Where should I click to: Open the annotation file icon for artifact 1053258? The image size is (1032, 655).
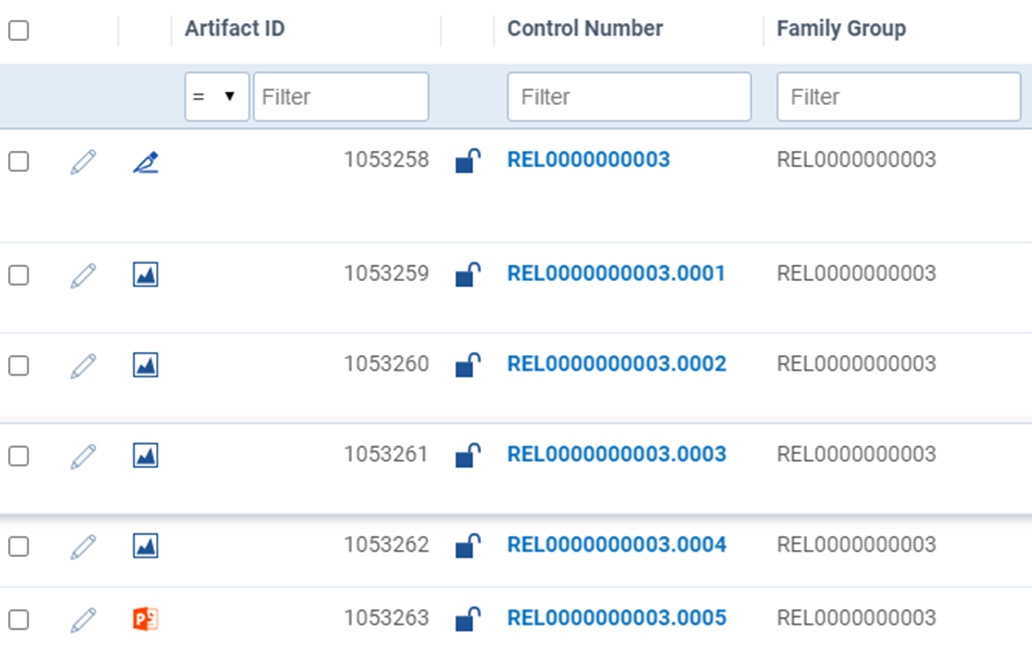coord(145,161)
